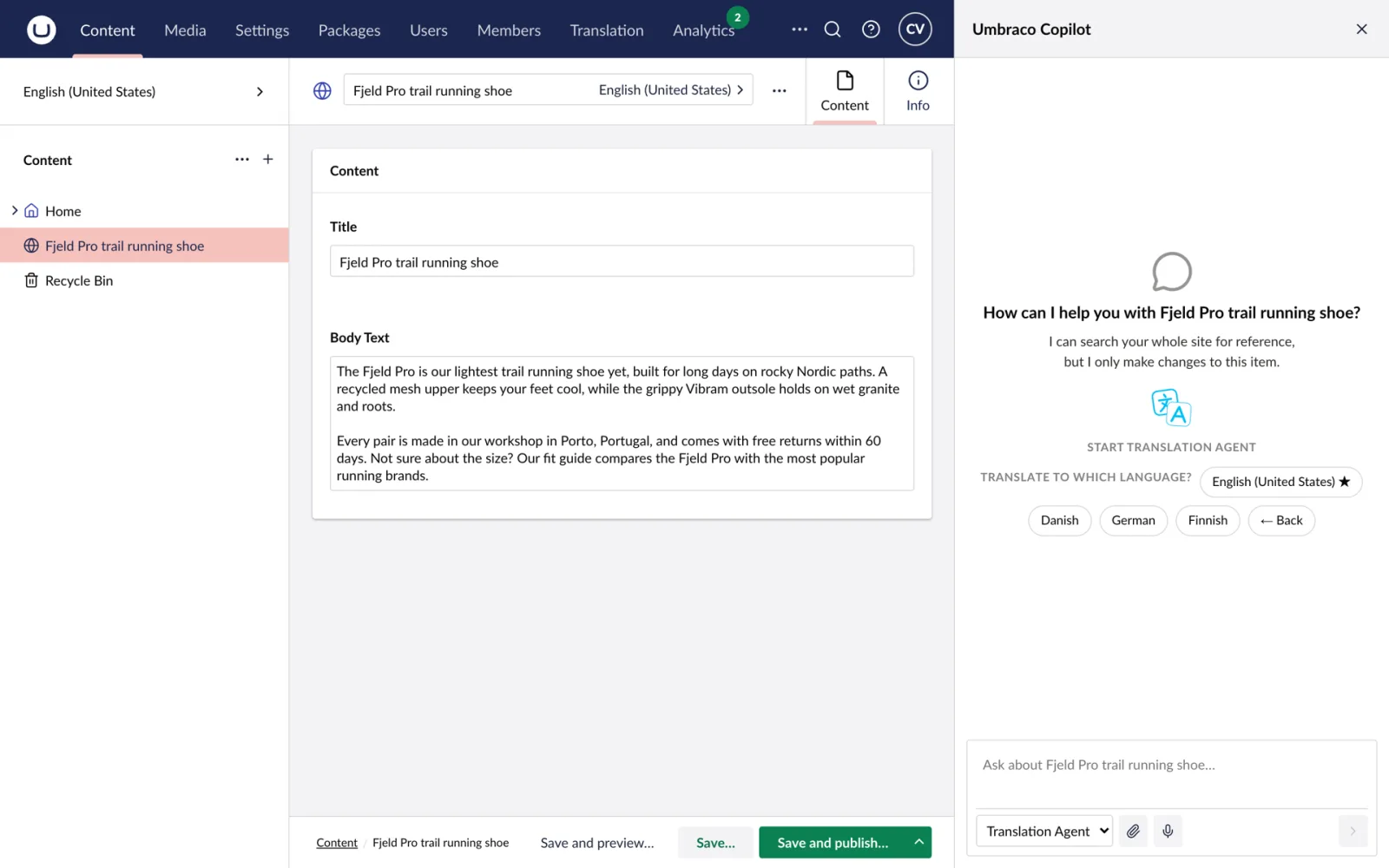
Task: Click the send message arrow button
Action: pos(1353,831)
